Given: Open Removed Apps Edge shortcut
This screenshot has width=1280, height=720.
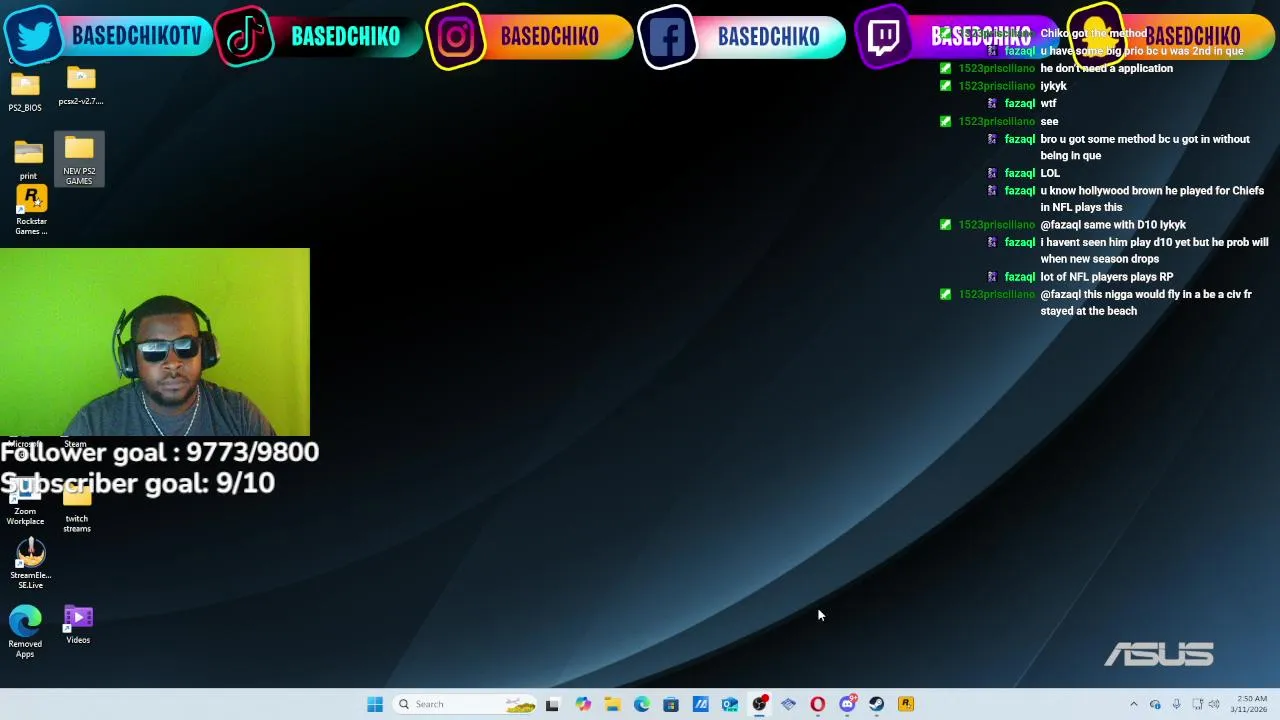Looking at the screenshot, I should (x=25, y=632).
